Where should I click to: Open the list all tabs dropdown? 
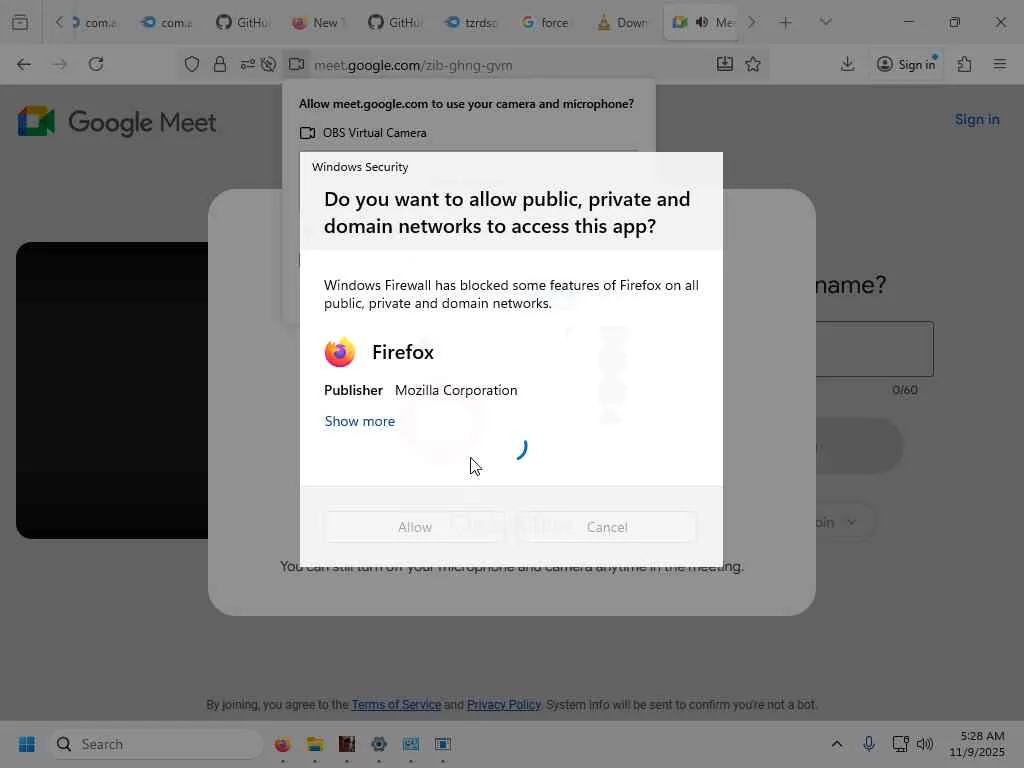pyautogui.click(x=825, y=22)
